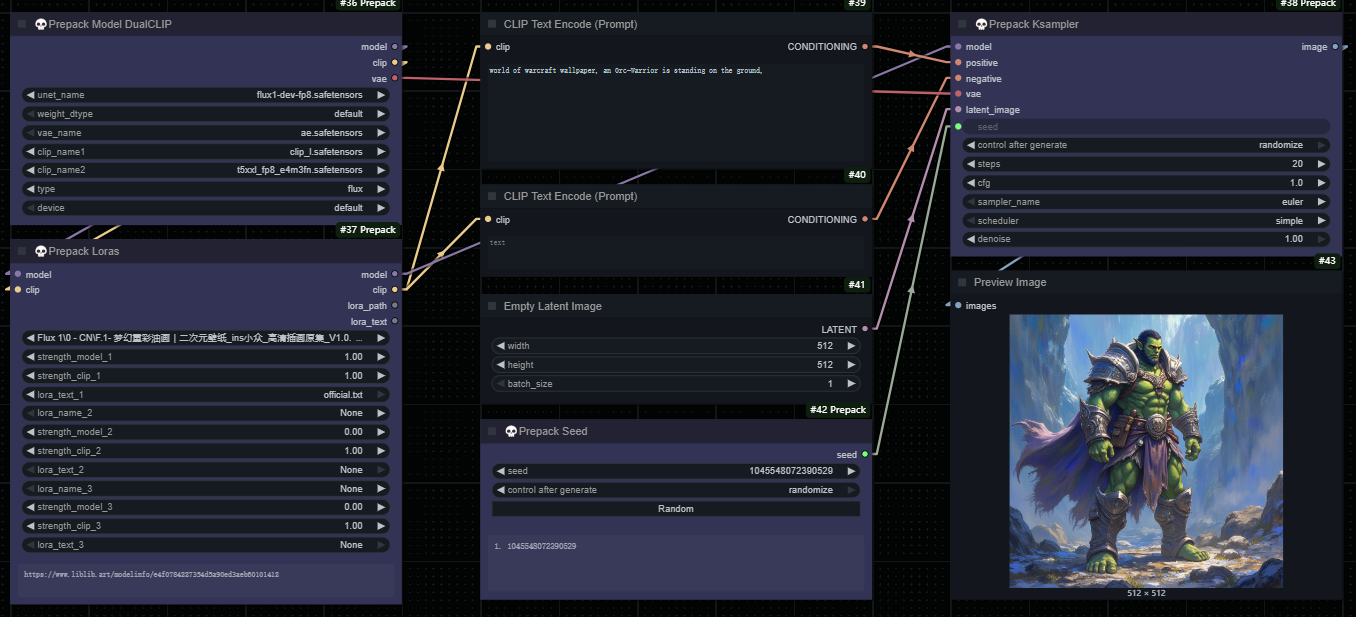Open the sampler_name euler dropdown

pos(1146,202)
